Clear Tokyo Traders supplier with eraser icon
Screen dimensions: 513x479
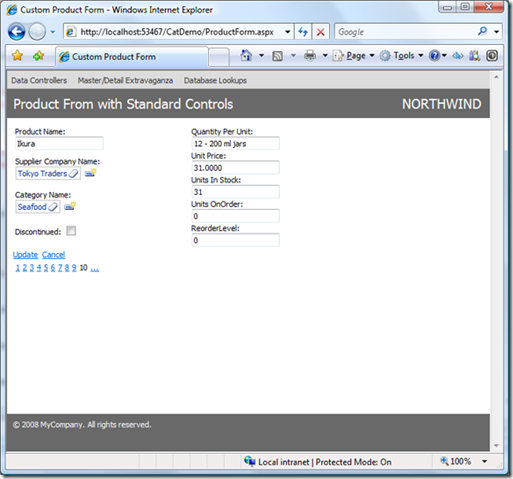click(73, 173)
